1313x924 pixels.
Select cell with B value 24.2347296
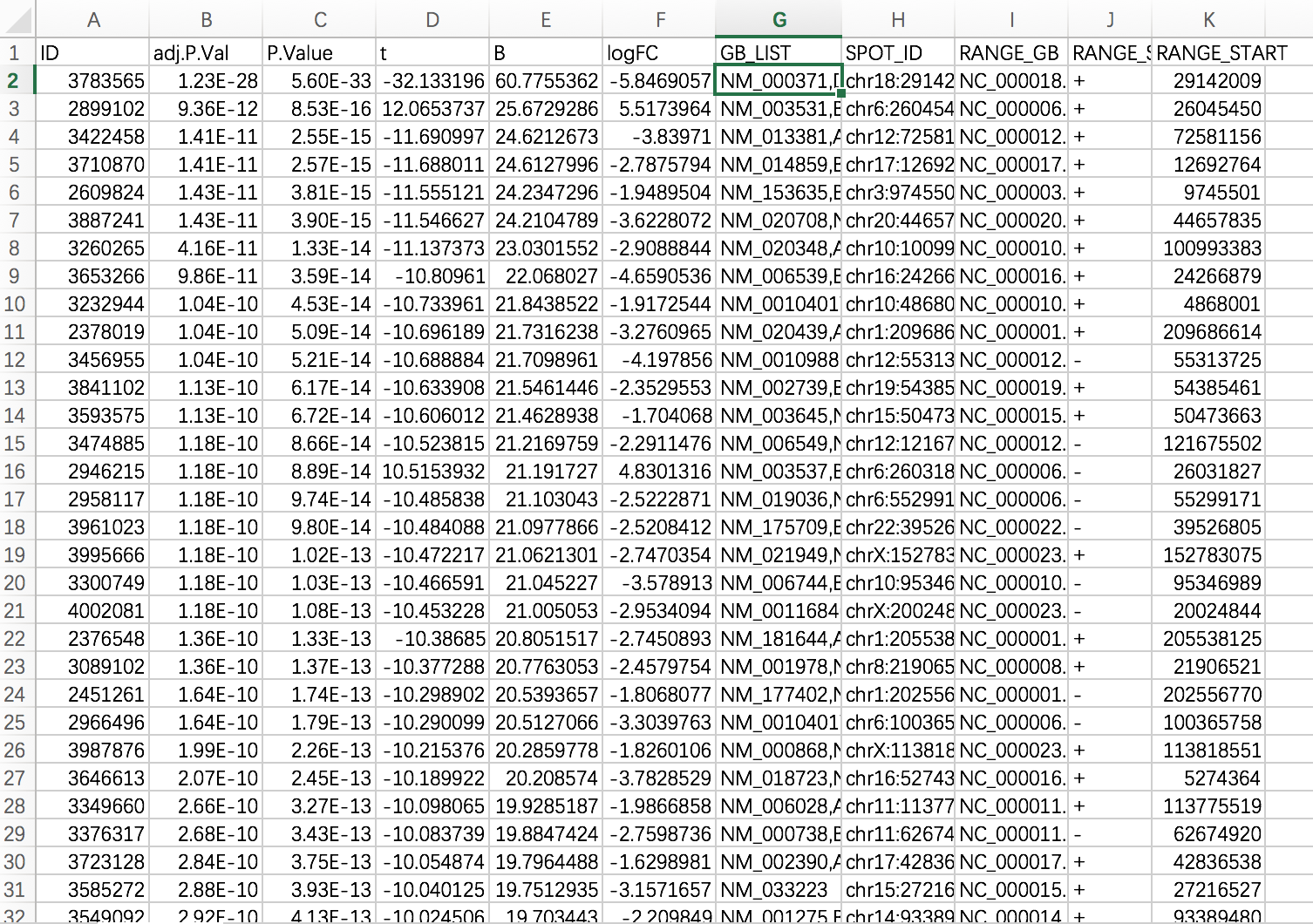click(x=546, y=192)
